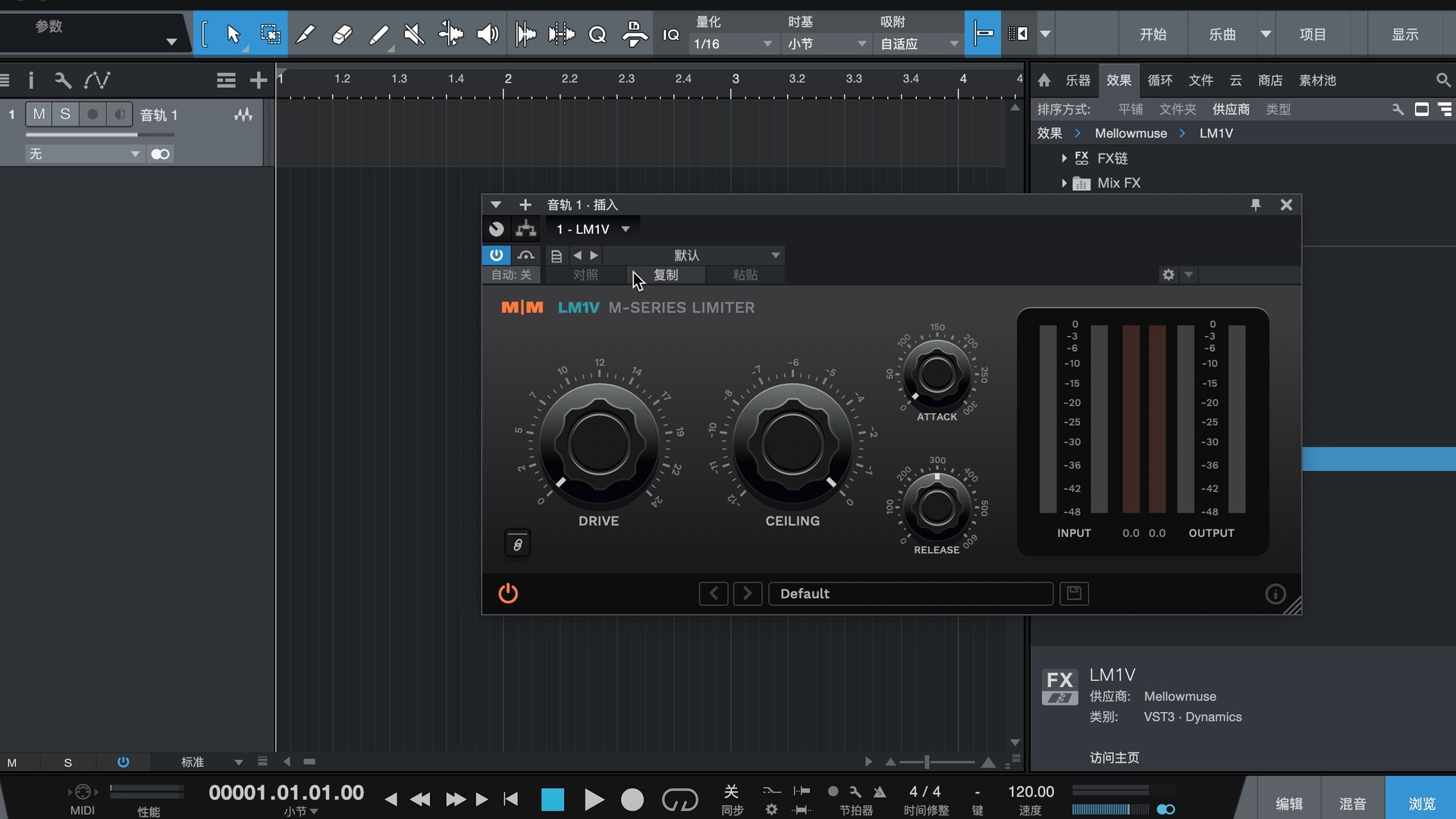1456x819 pixels.
Task: Start playback with the play button
Action: coord(594,799)
